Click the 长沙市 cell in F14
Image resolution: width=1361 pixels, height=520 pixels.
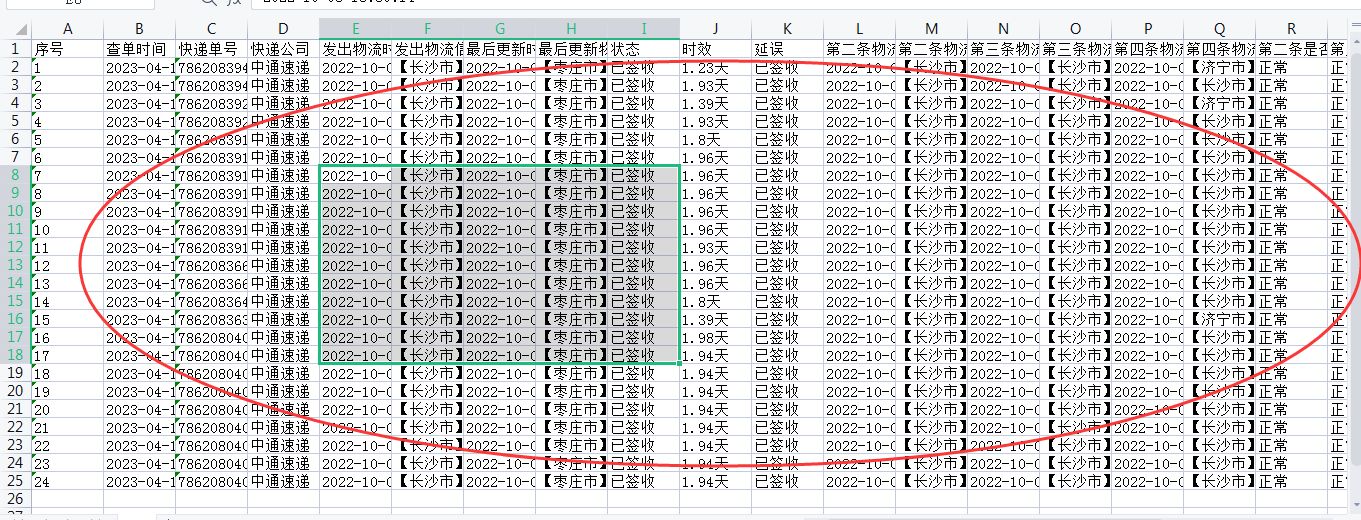(x=427, y=283)
